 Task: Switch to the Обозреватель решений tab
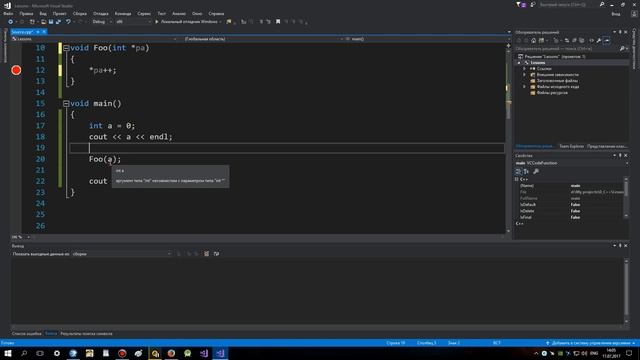(x=534, y=146)
